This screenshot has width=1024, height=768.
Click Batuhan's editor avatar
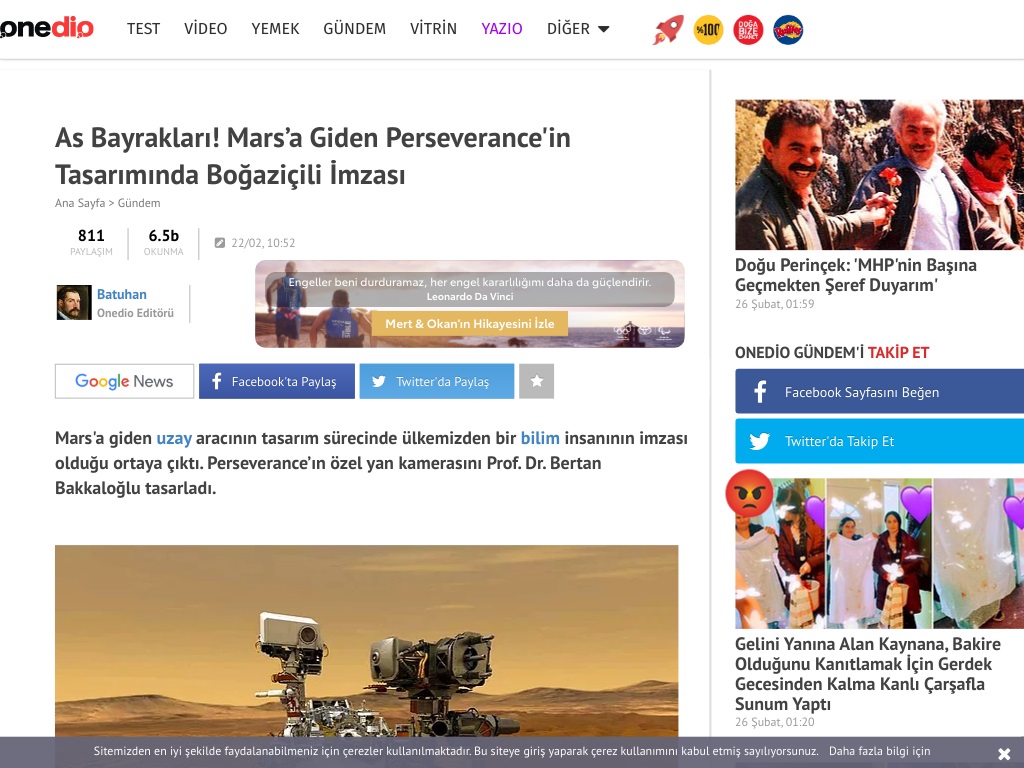point(74,302)
